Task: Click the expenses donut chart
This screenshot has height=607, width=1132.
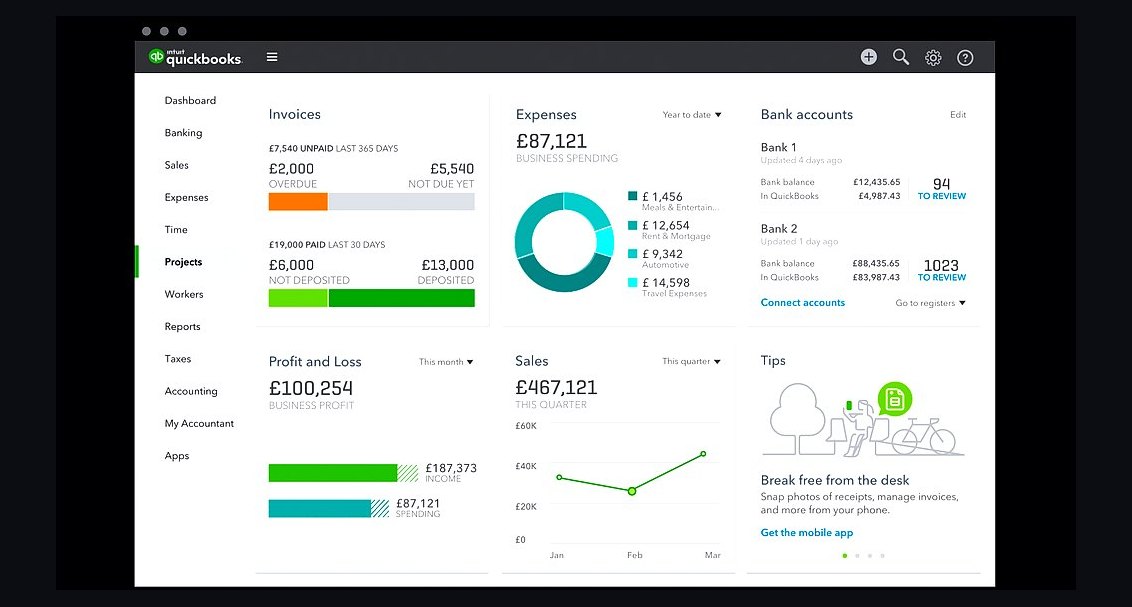Action: point(564,242)
